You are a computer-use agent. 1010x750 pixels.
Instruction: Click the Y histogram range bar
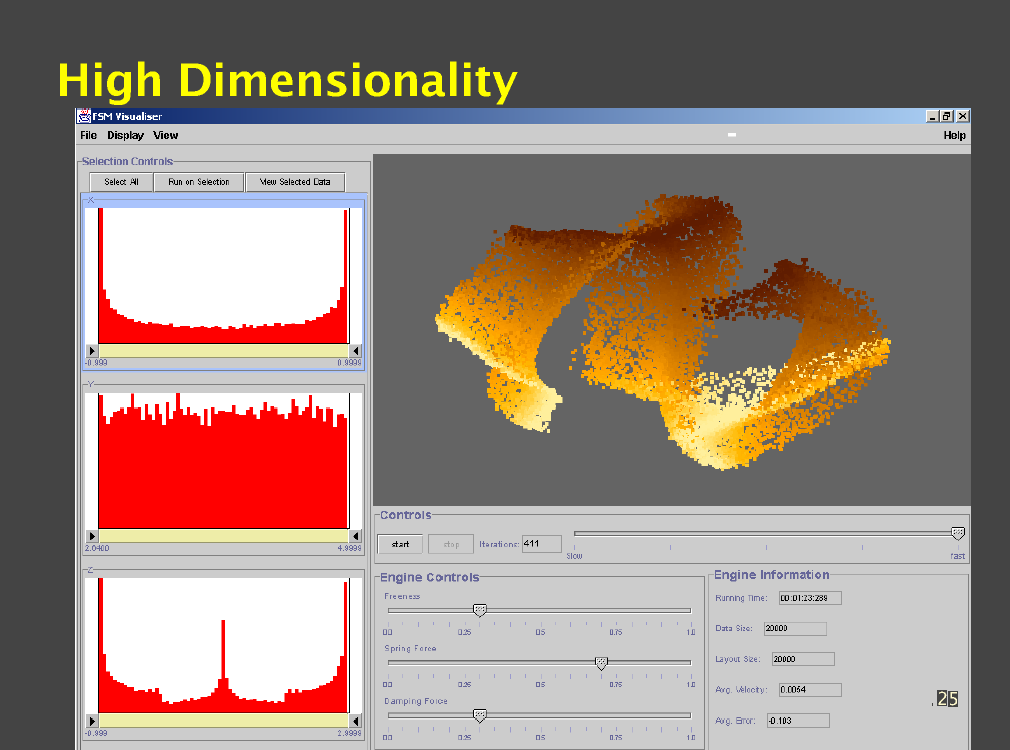(x=224, y=536)
